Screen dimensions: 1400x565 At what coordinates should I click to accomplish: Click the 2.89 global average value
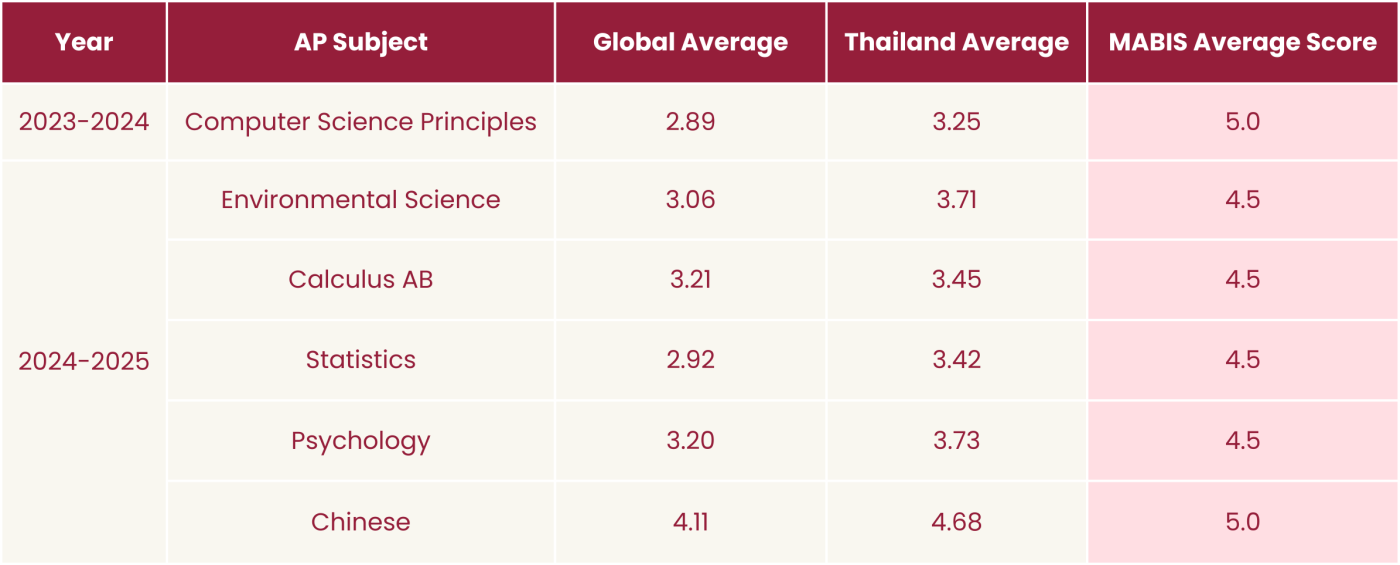(x=690, y=122)
